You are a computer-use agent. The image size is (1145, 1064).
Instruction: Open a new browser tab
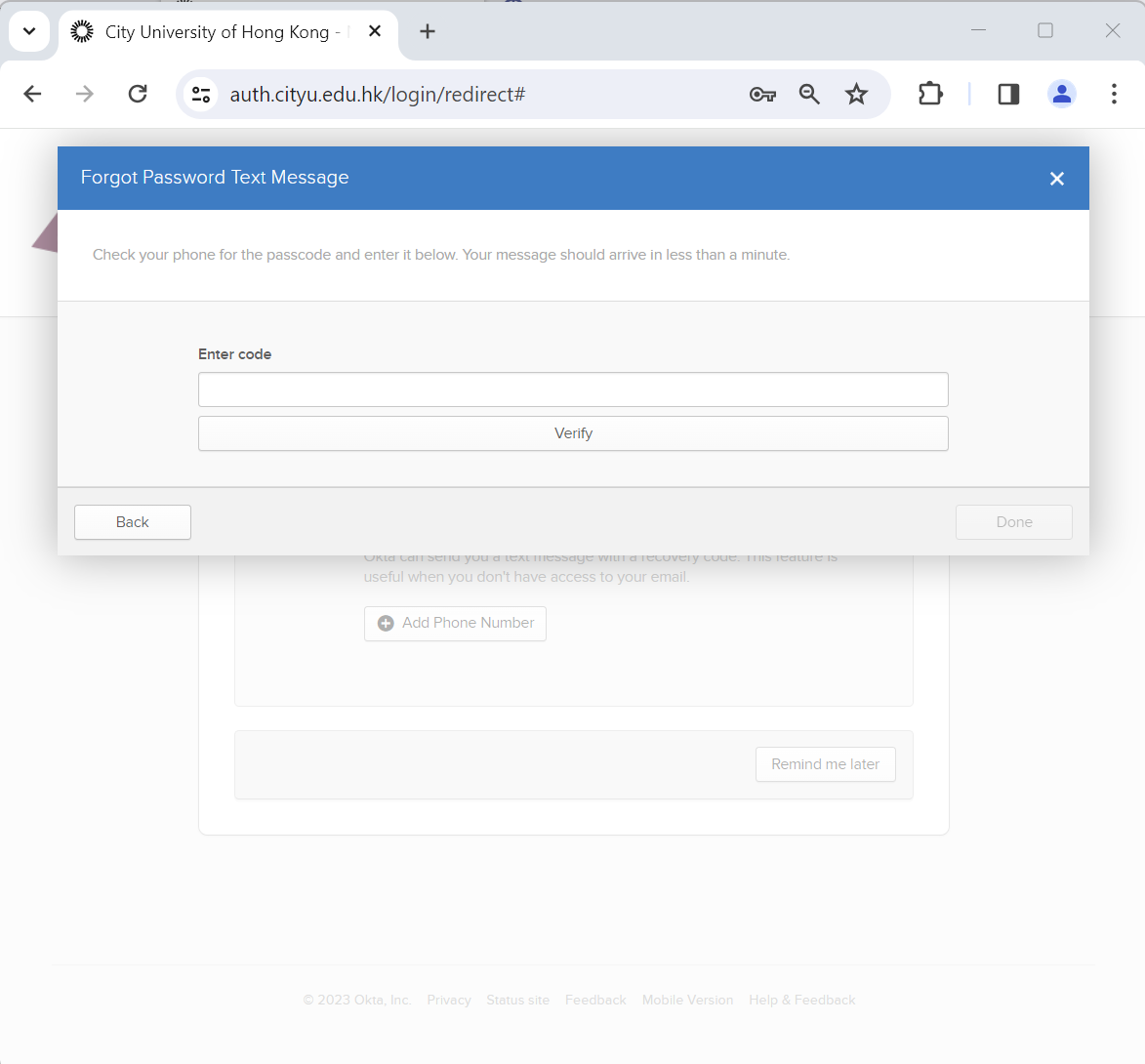(x=428, y=31)
